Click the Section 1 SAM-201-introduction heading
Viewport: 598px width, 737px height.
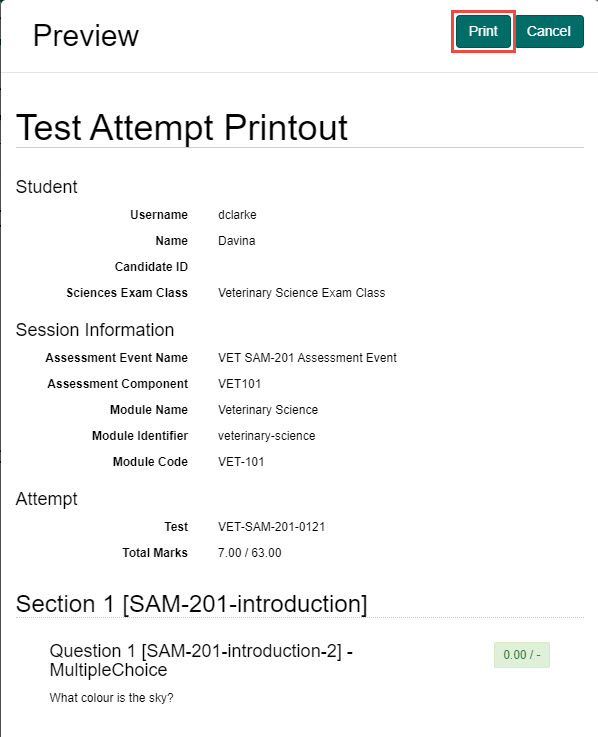191,604
